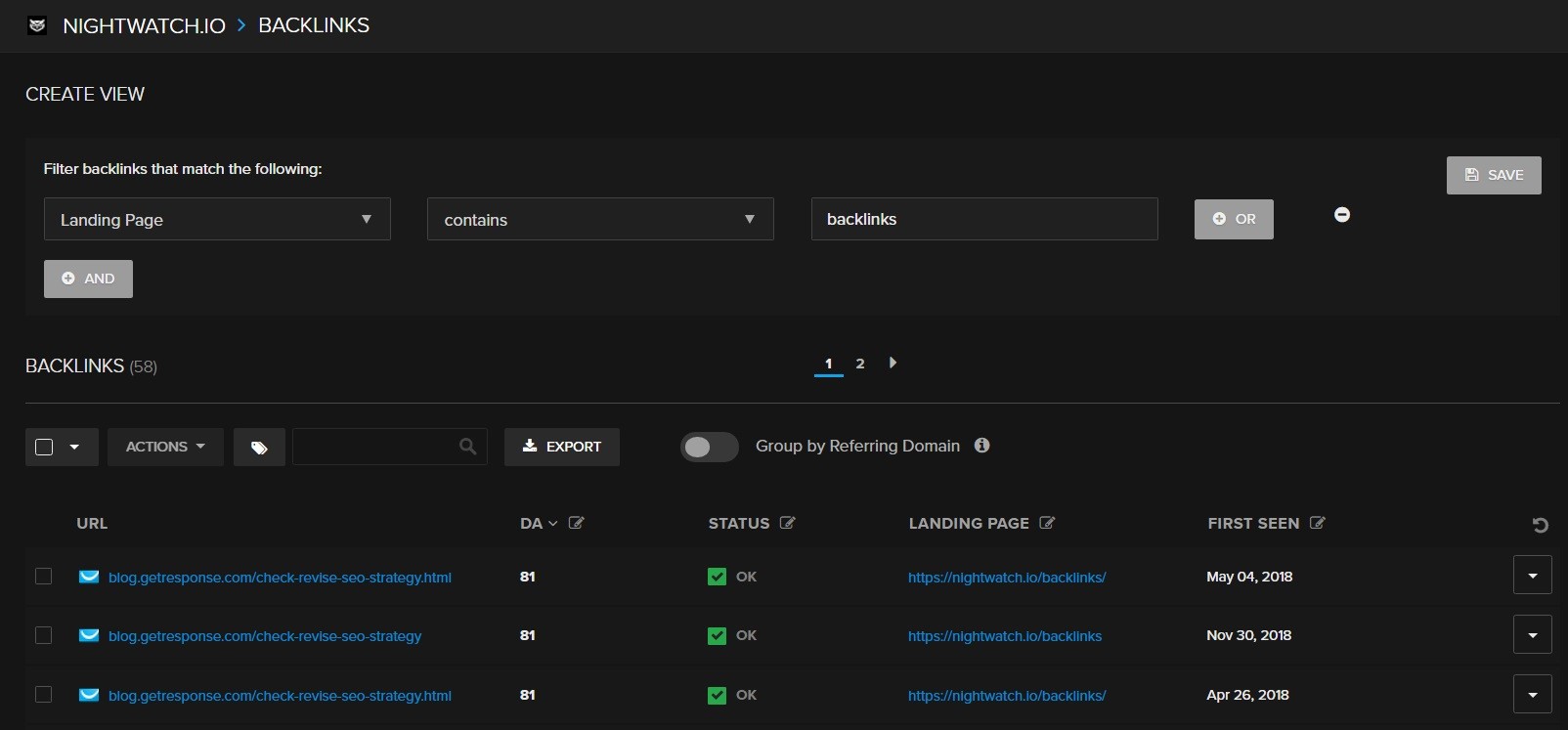Click the Nightwatch owl logo icon
Screen dimensions: 1568x730
(37, 25)
